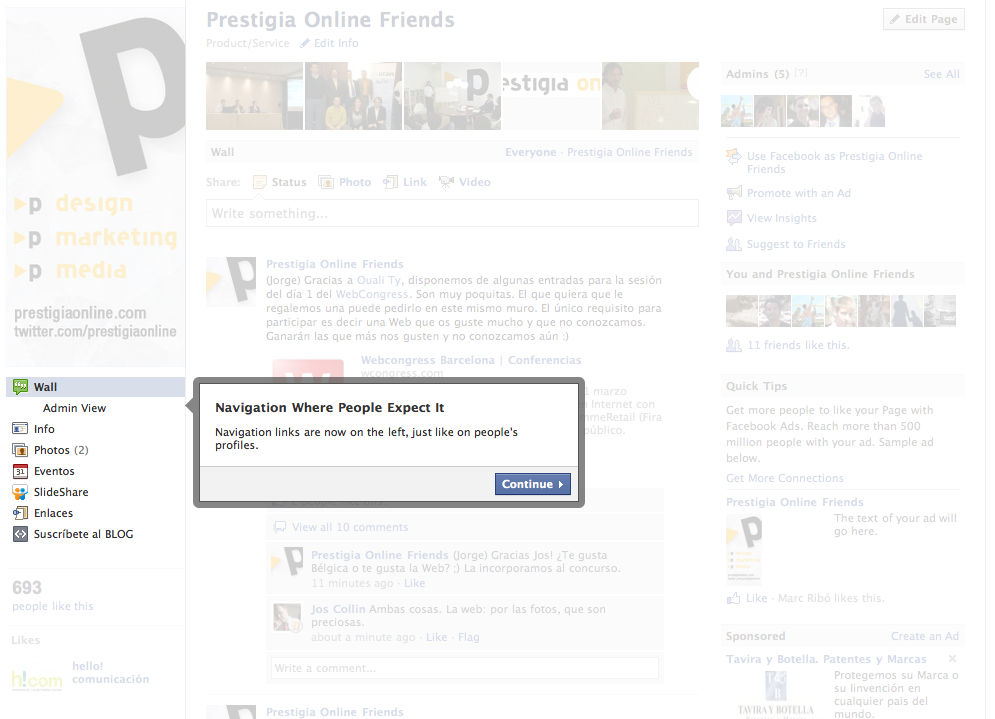Click the WebCongress link in the post
Image resolution: width=995 pixels, height=719 pixels.
pyautogui.click(x=372, y=294)
